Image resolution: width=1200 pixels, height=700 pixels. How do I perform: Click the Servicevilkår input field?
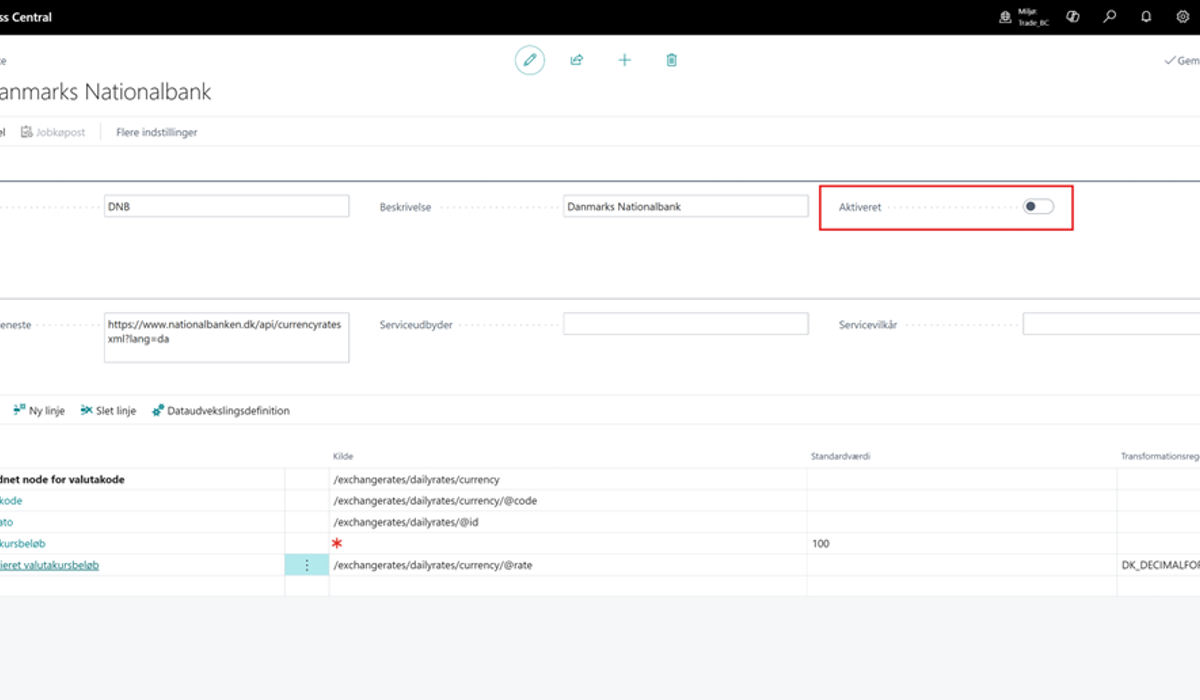pos(1111,324)
